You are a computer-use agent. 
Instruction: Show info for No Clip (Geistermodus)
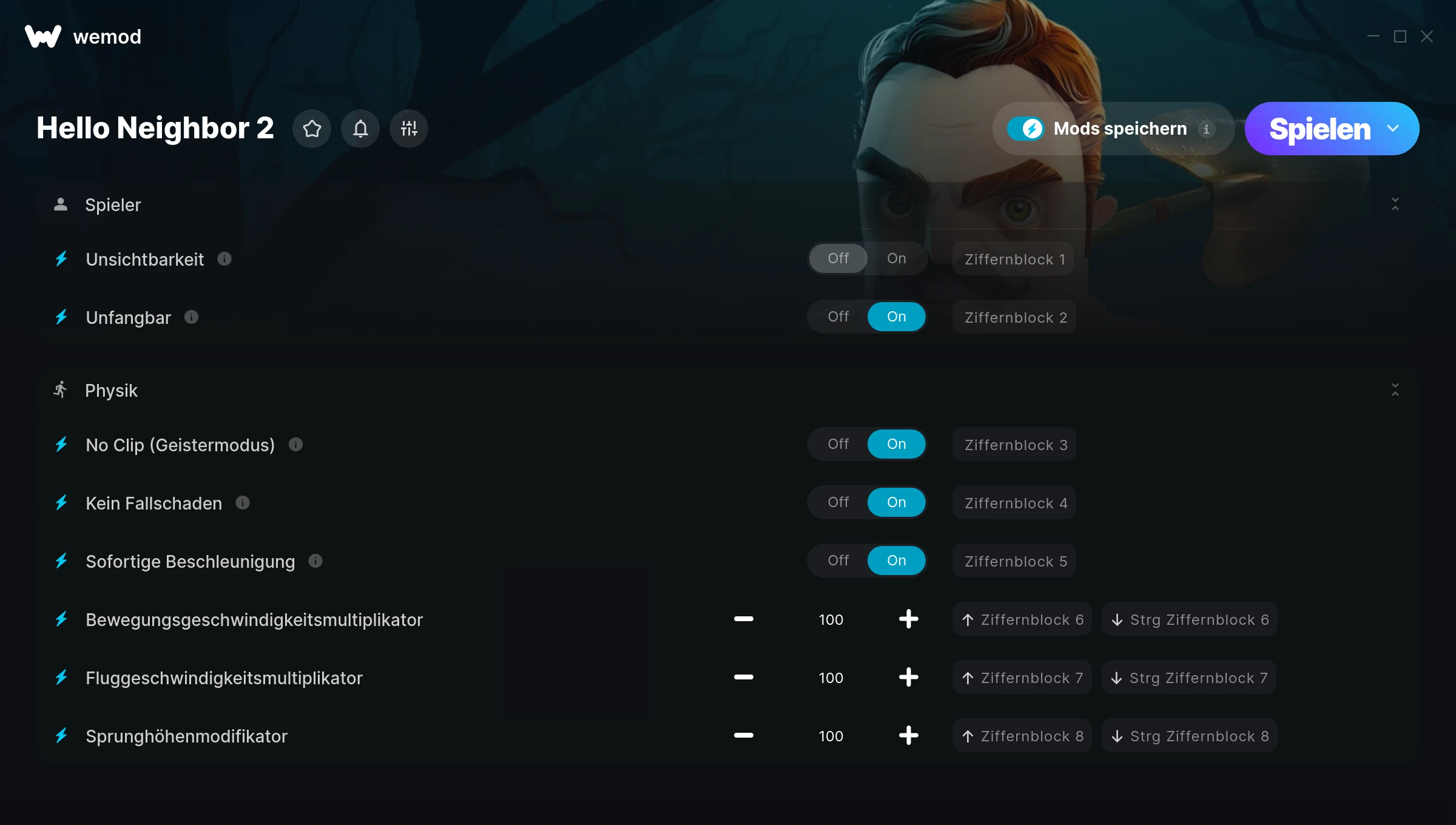tap(295, 445)
